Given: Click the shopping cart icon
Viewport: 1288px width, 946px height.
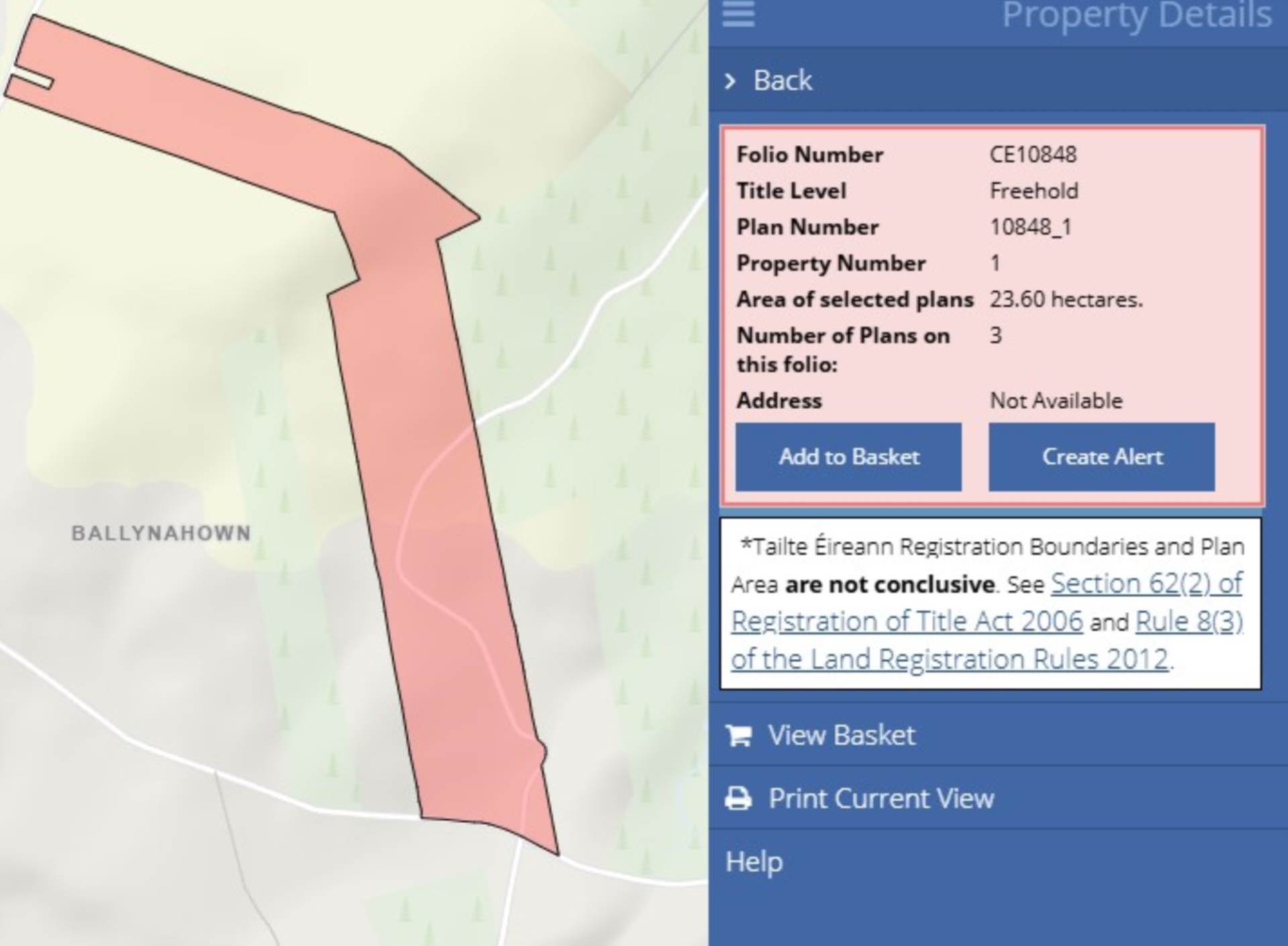Looking at the screenshot, I should (x=739, y=735).
